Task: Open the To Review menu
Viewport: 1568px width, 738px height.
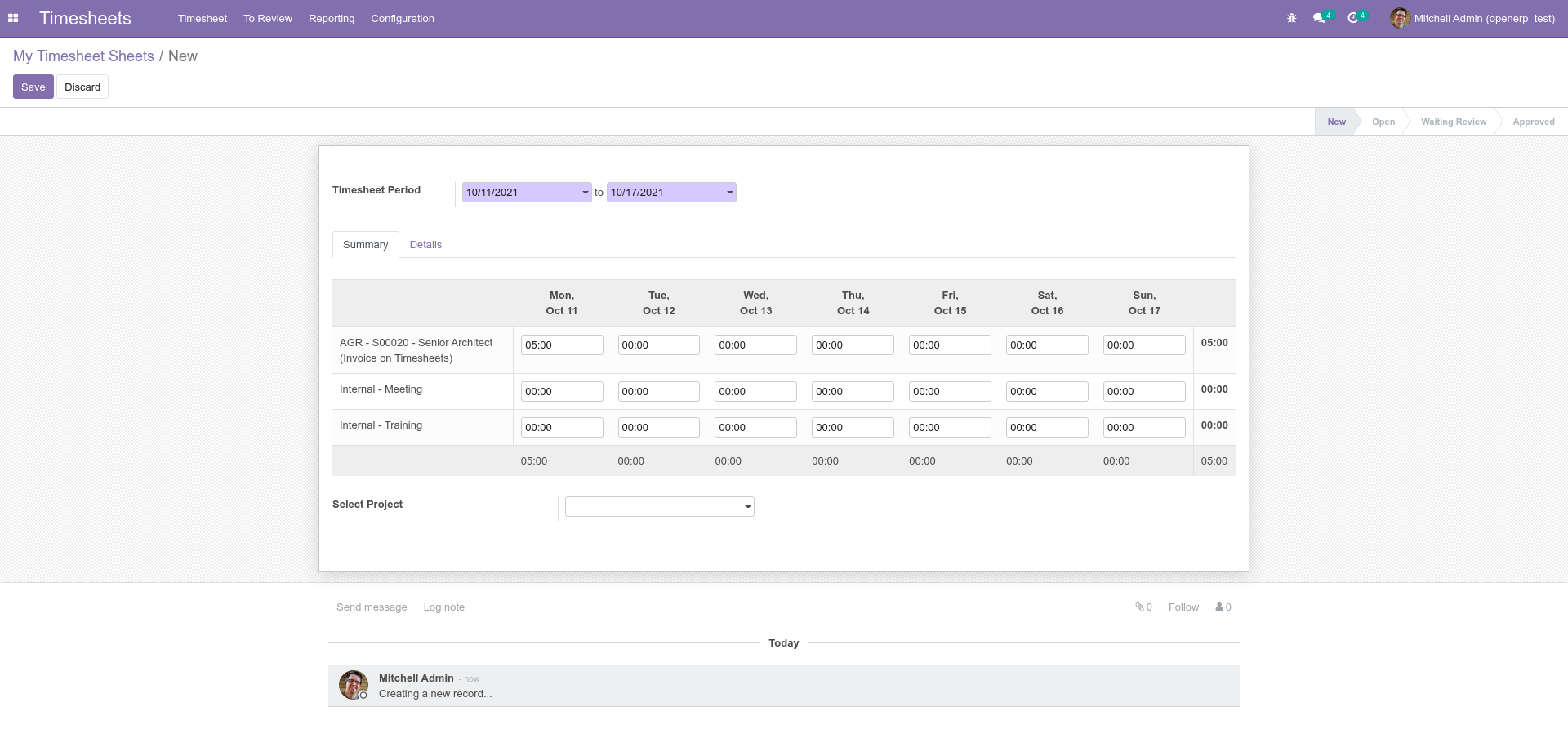Action: coord(268,18)
